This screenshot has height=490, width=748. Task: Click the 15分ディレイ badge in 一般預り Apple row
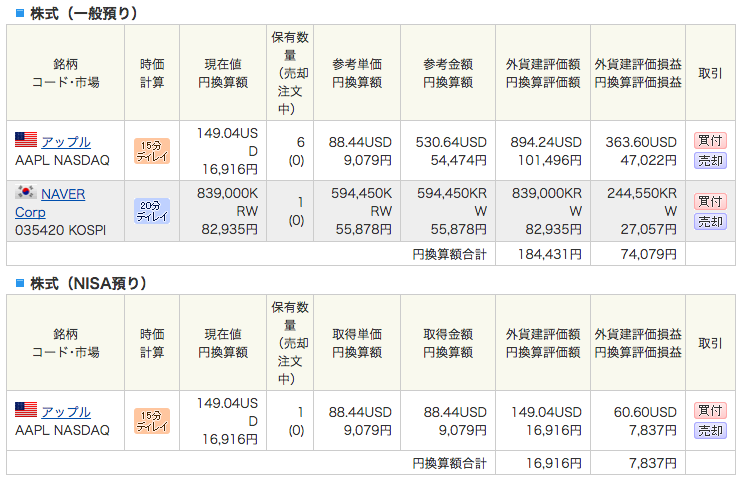point(152,151)
